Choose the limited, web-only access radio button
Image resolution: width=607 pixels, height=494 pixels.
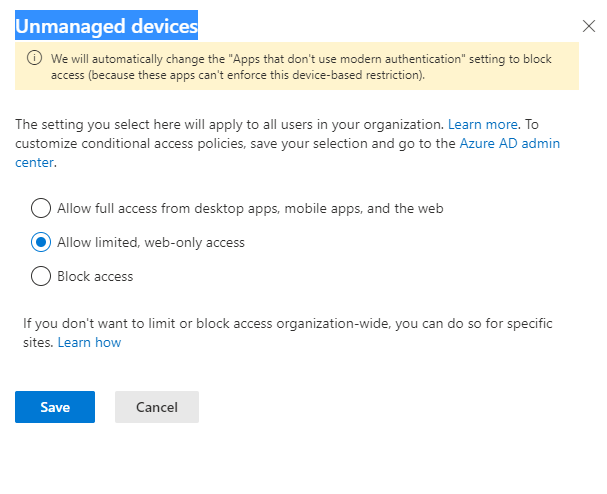point(41,242)
